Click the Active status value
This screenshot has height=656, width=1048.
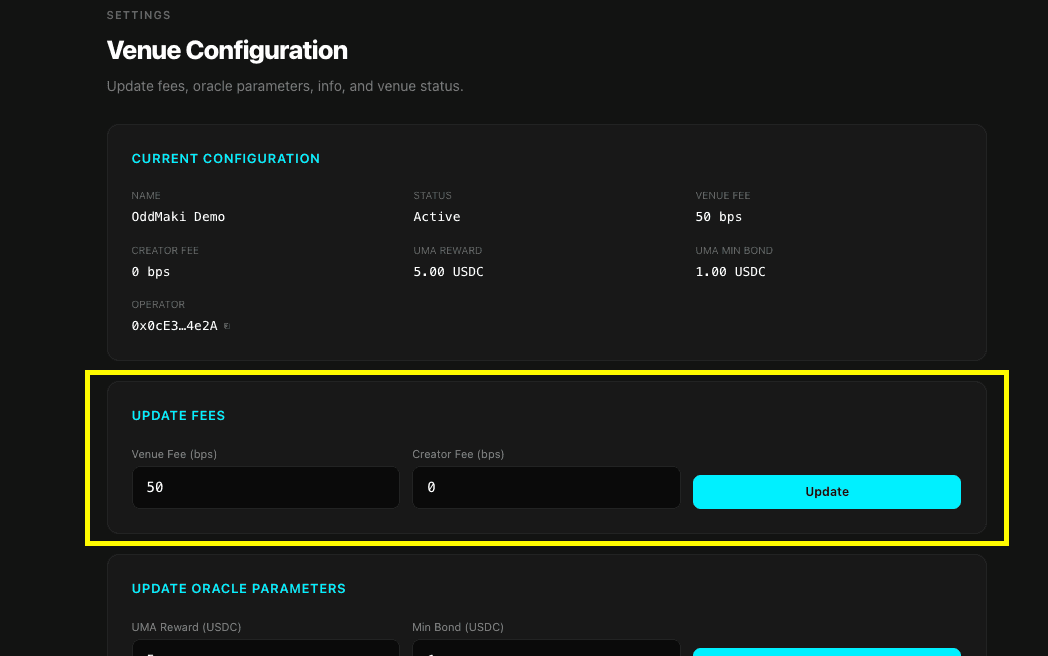click(436, 217)
